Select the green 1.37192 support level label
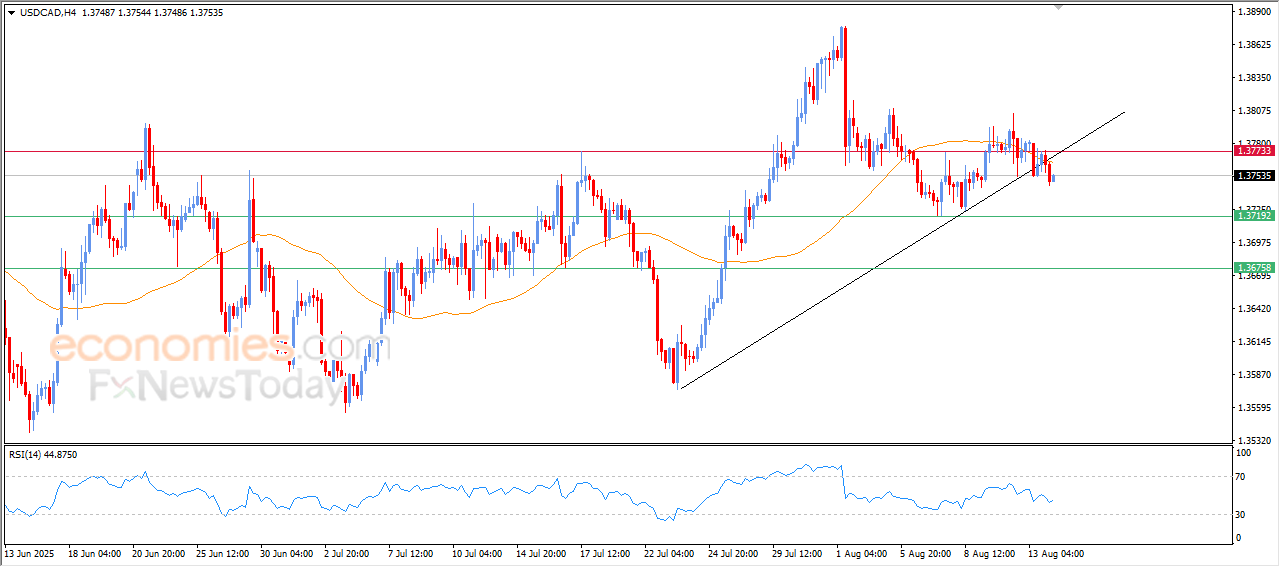Viewport: 1280px width, 567px height. (x=1254, y=215)
